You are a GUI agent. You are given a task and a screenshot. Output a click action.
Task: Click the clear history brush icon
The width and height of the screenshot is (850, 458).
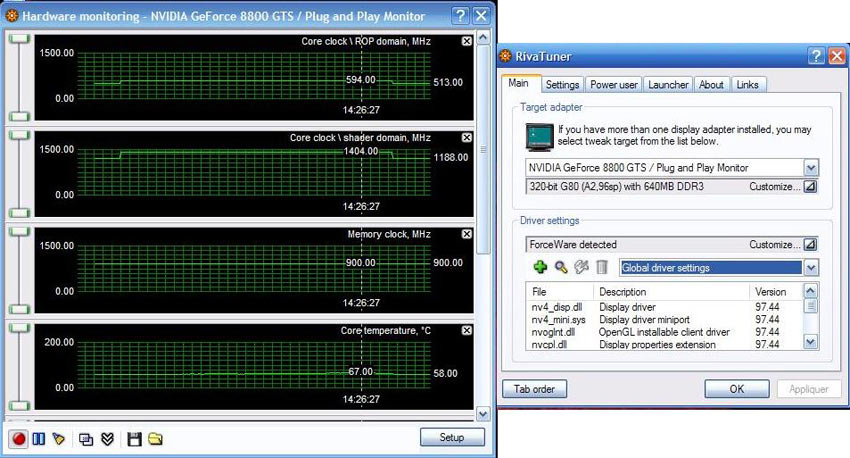pos(59,438)
